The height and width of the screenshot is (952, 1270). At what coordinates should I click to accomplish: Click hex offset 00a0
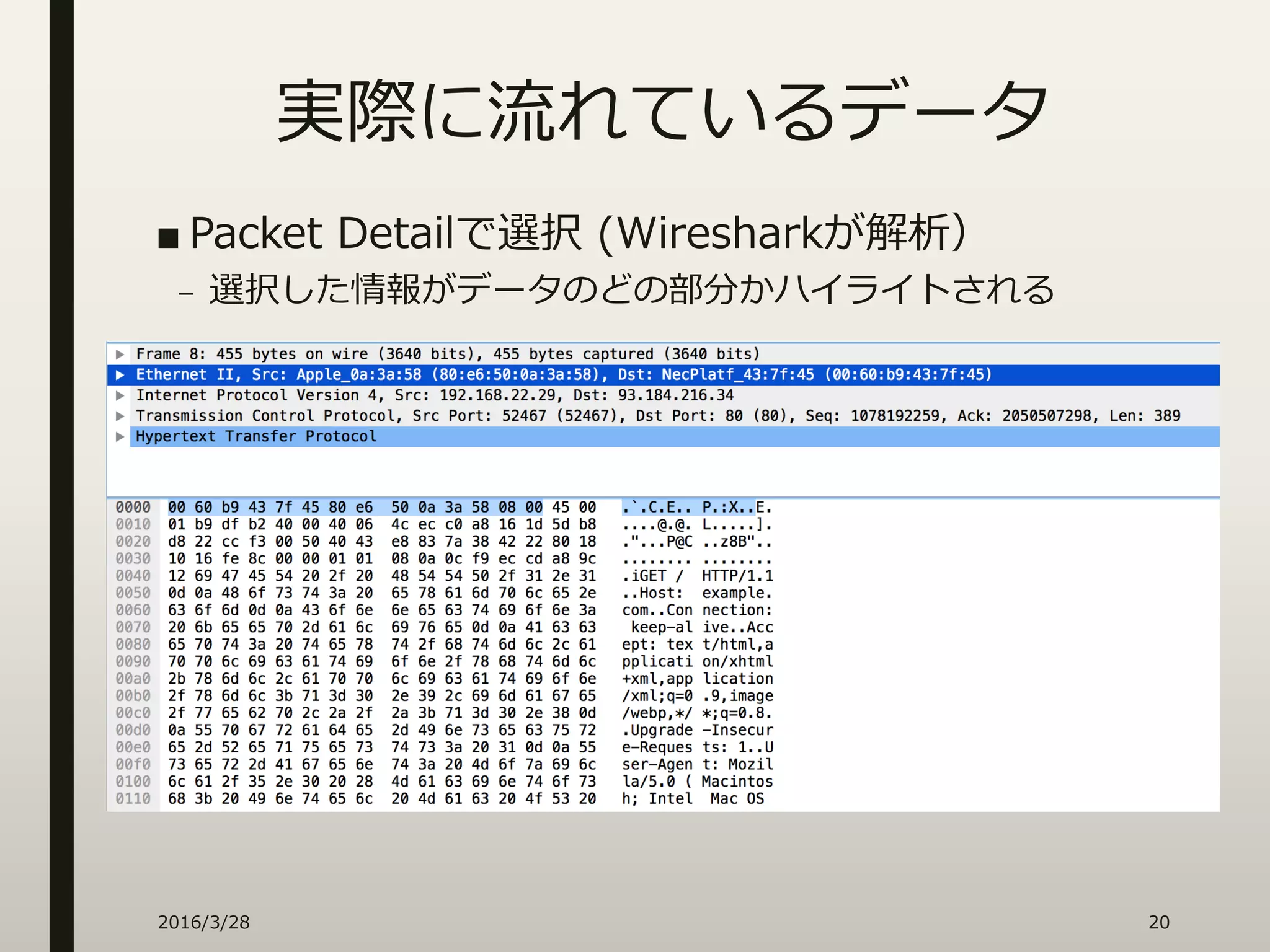click(133, 679)
